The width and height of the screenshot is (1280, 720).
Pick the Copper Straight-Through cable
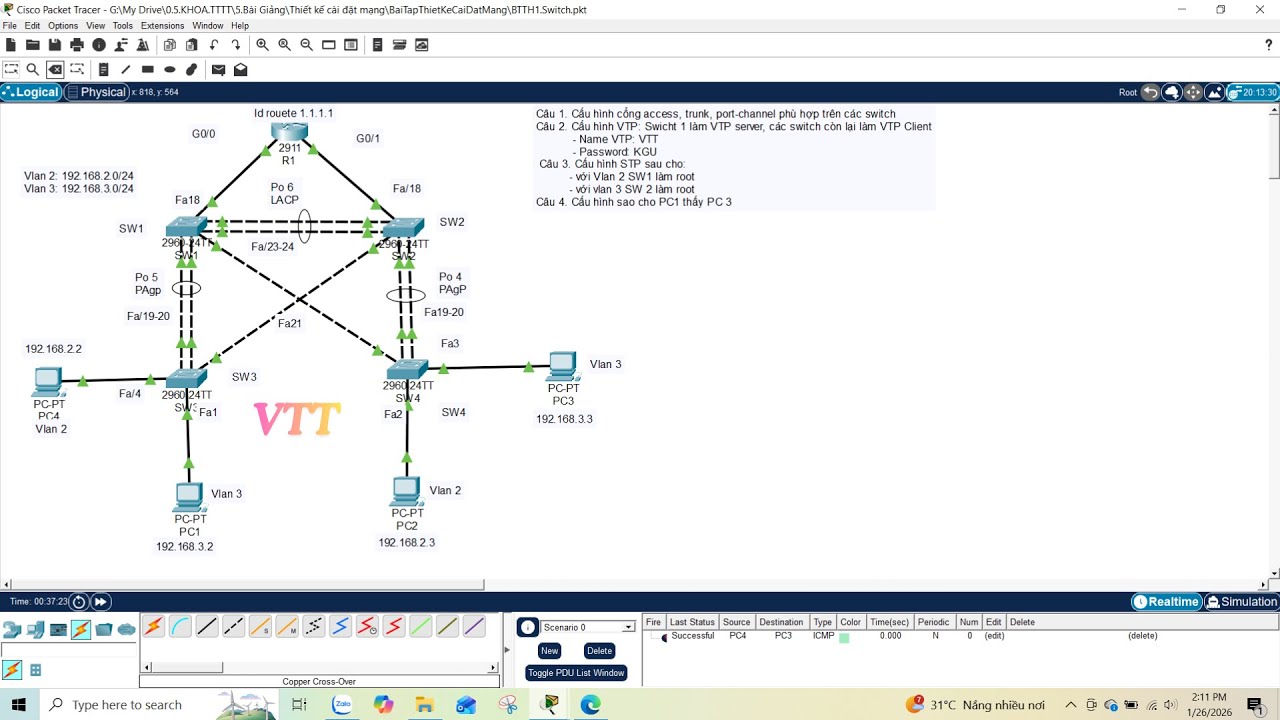(x=207, y=627)
